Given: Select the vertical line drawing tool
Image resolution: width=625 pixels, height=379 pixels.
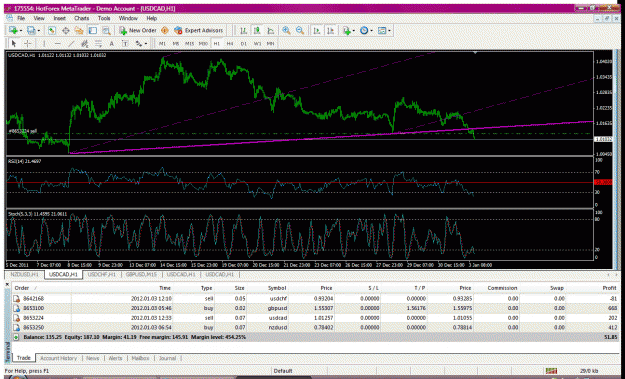Looking at the screenshot, I should pos(44,43).
